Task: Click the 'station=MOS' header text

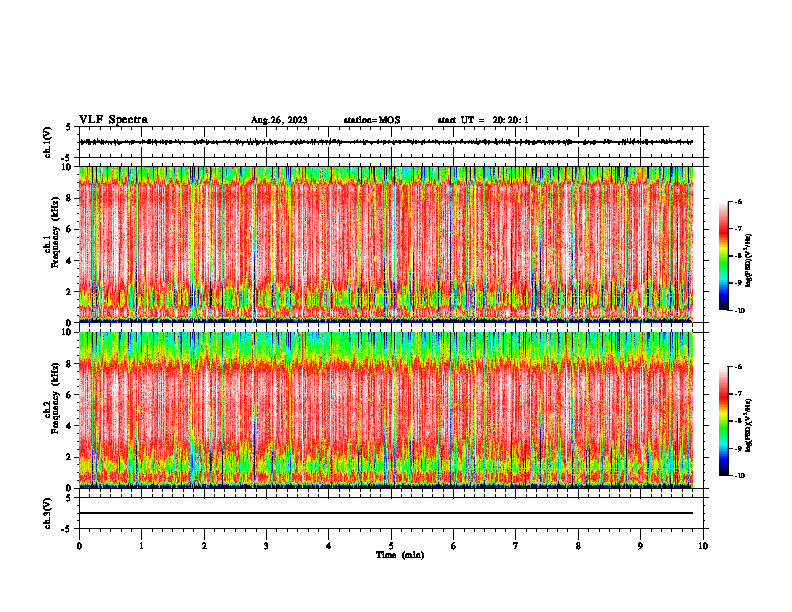Action: coord(372,120)
